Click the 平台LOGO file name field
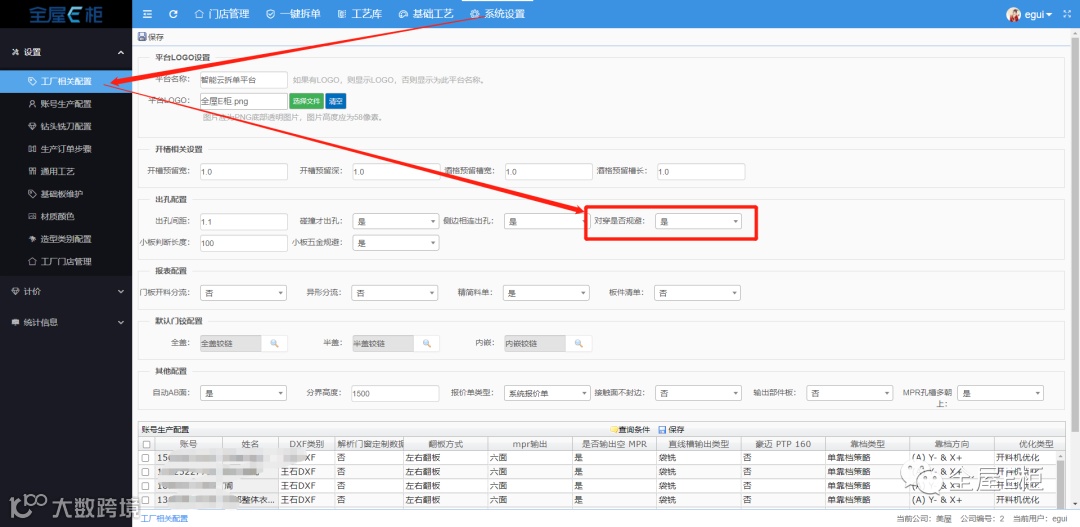 pyautogui.click(x=243, y=101)
